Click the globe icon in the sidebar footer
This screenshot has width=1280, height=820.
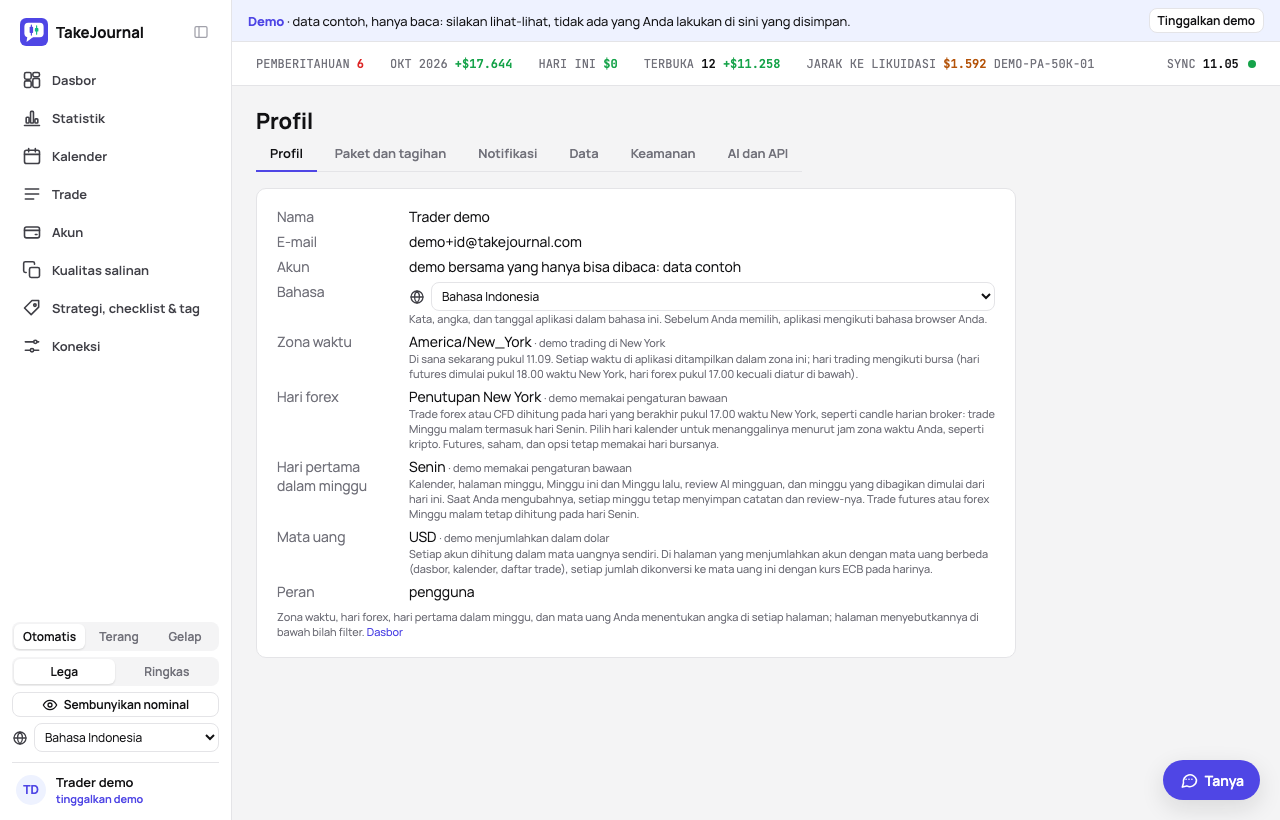point(20,738)
